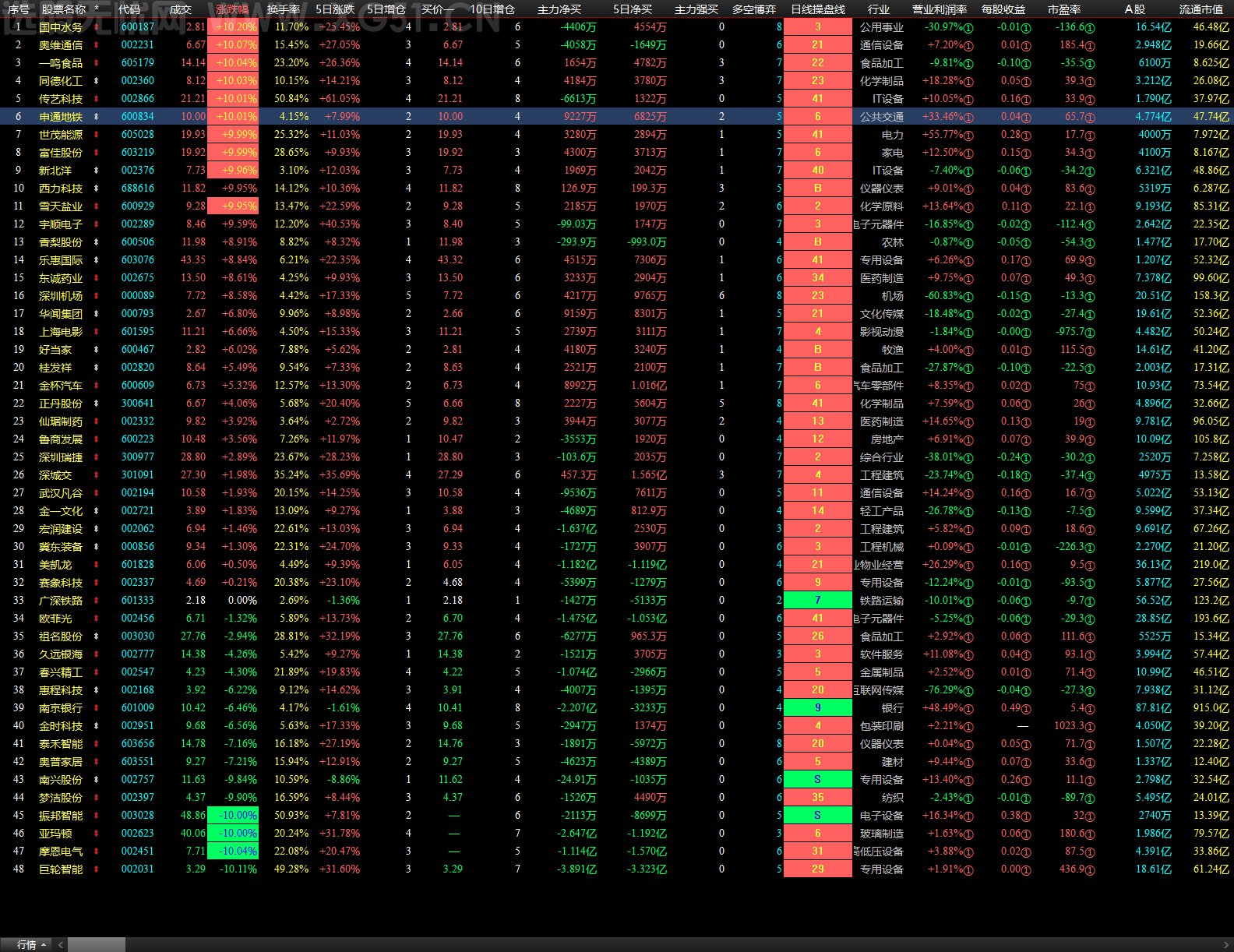Click the marker icon beside 西力科技
This screenshot has height=952, width=1234.
(x=97, y=189)
